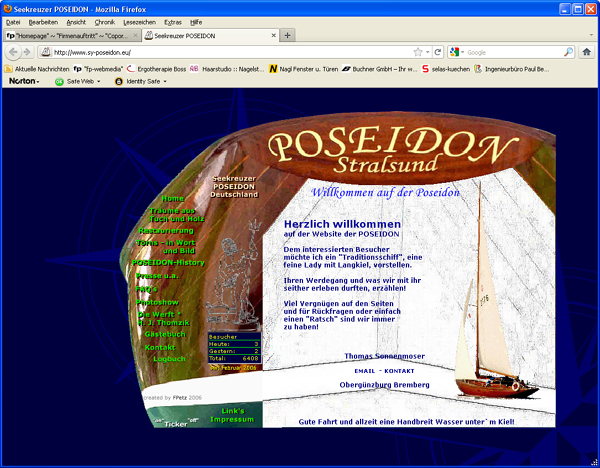
Task: Open the selas-kuechen bookmark
Action: [x=426, y=69]
